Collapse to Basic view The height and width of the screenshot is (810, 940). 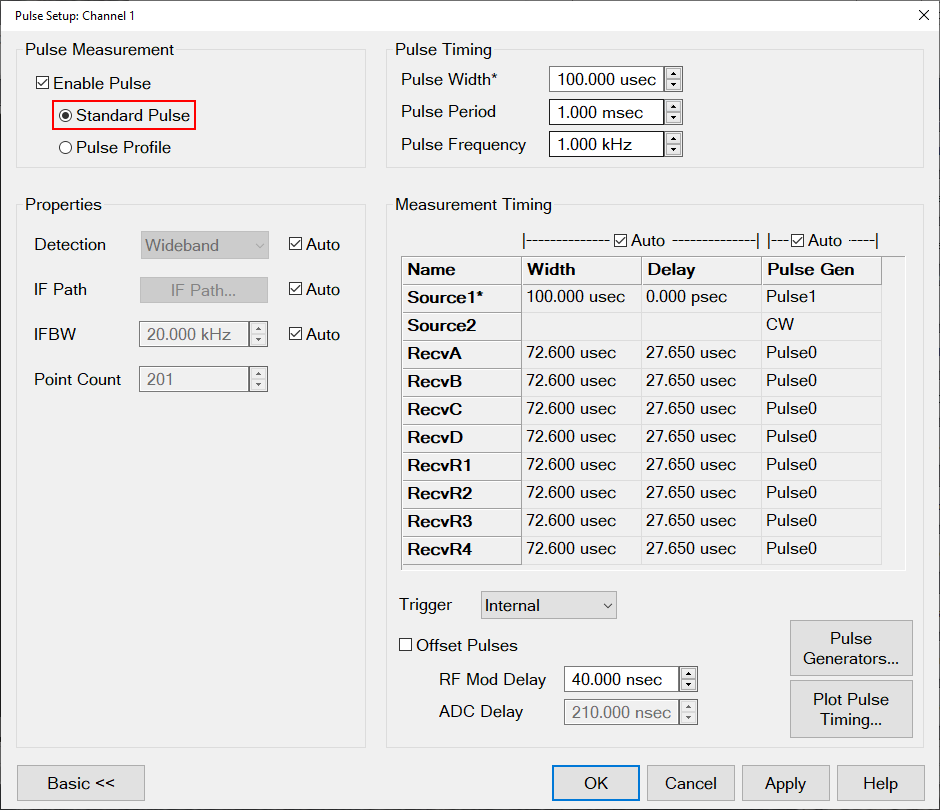pyautogui.click(x=81, y=783)
